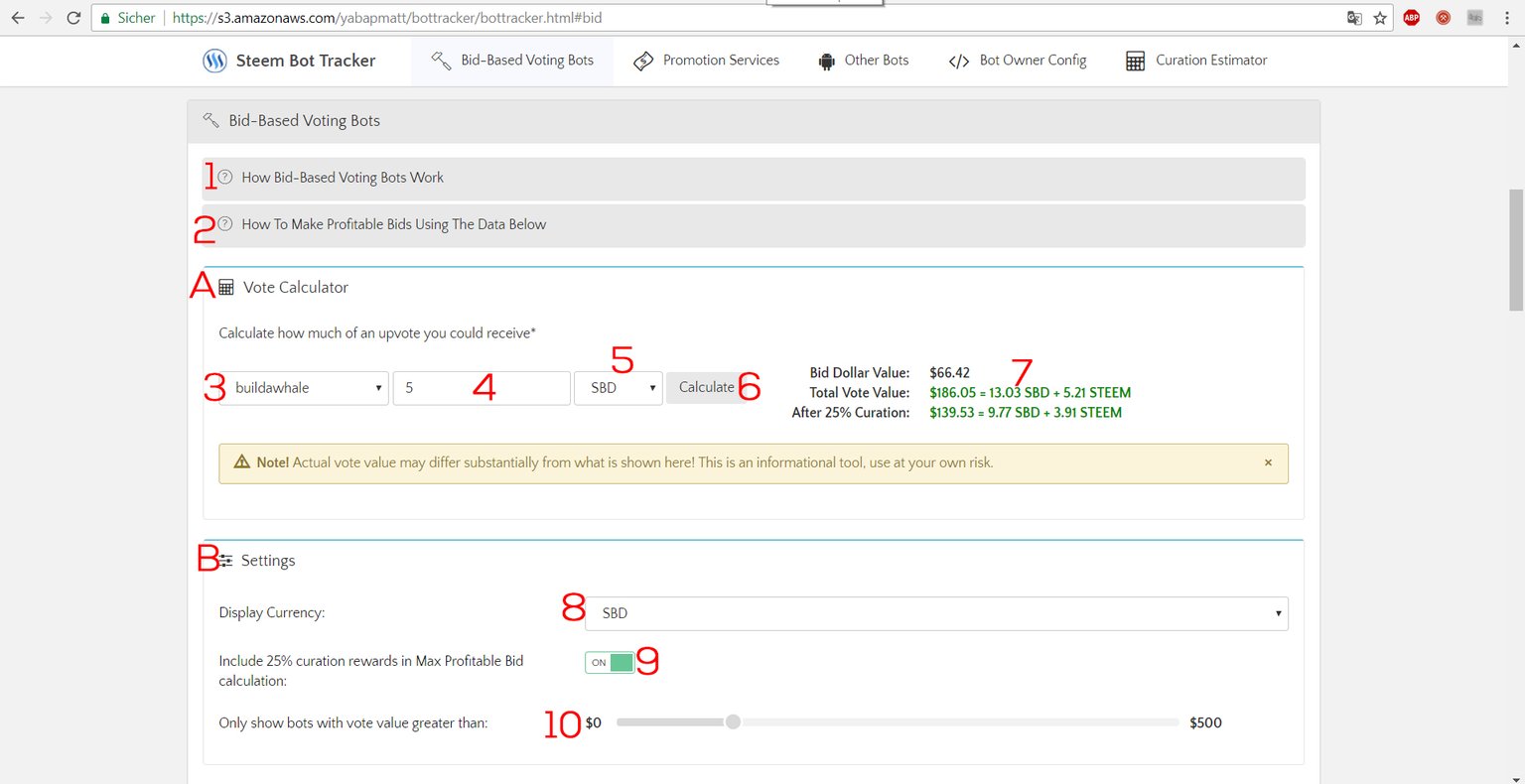The image size is (1525, 784).
Task: Click the question icon beside How Bid-Based Voting Bots Work
Action: [x=225, y=177]
